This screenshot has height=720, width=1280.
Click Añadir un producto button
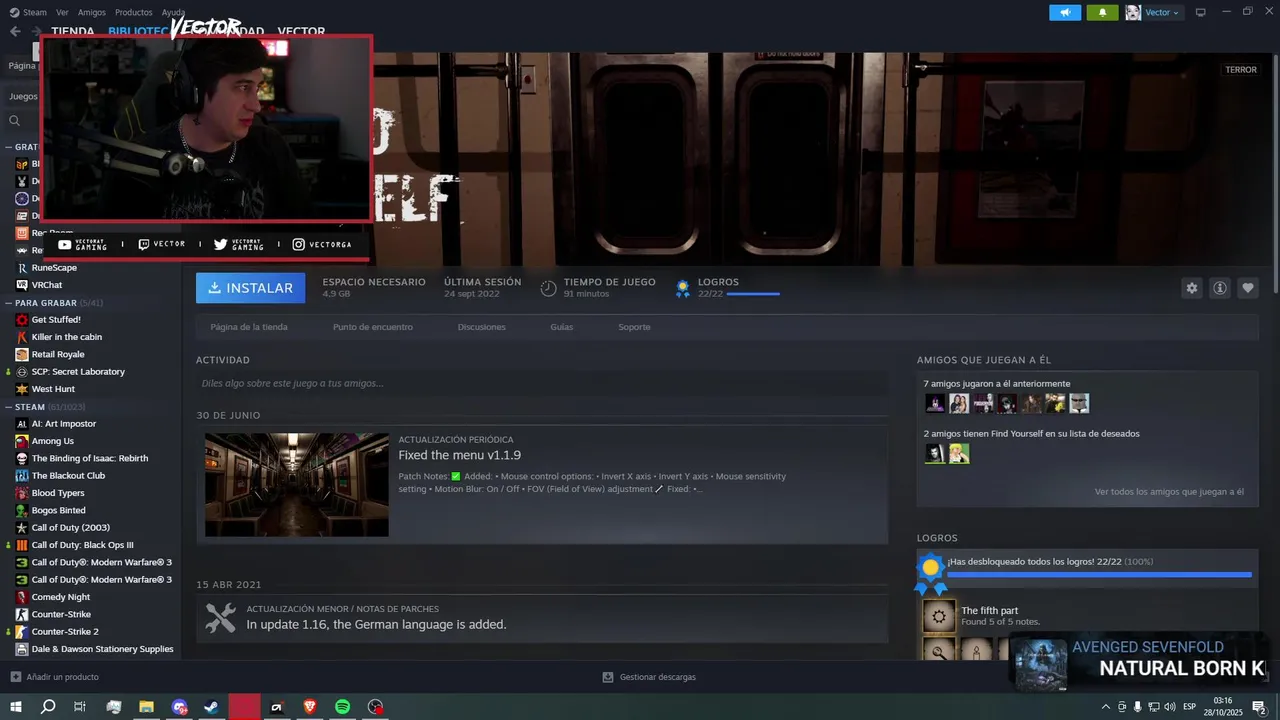point(55,677)
